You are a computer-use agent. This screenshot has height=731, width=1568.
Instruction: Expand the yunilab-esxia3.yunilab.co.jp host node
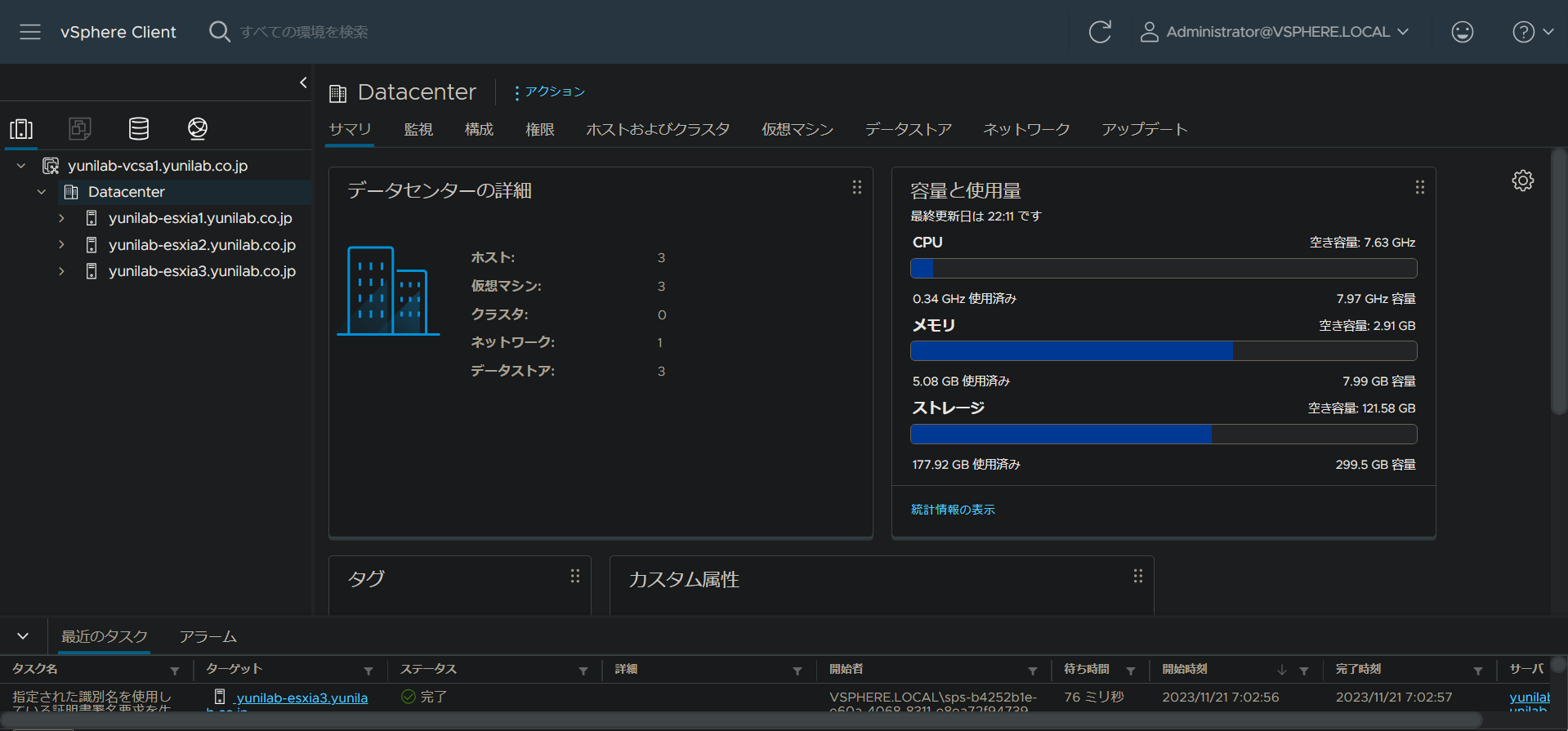pyautogui.click(x=61, y=270)
